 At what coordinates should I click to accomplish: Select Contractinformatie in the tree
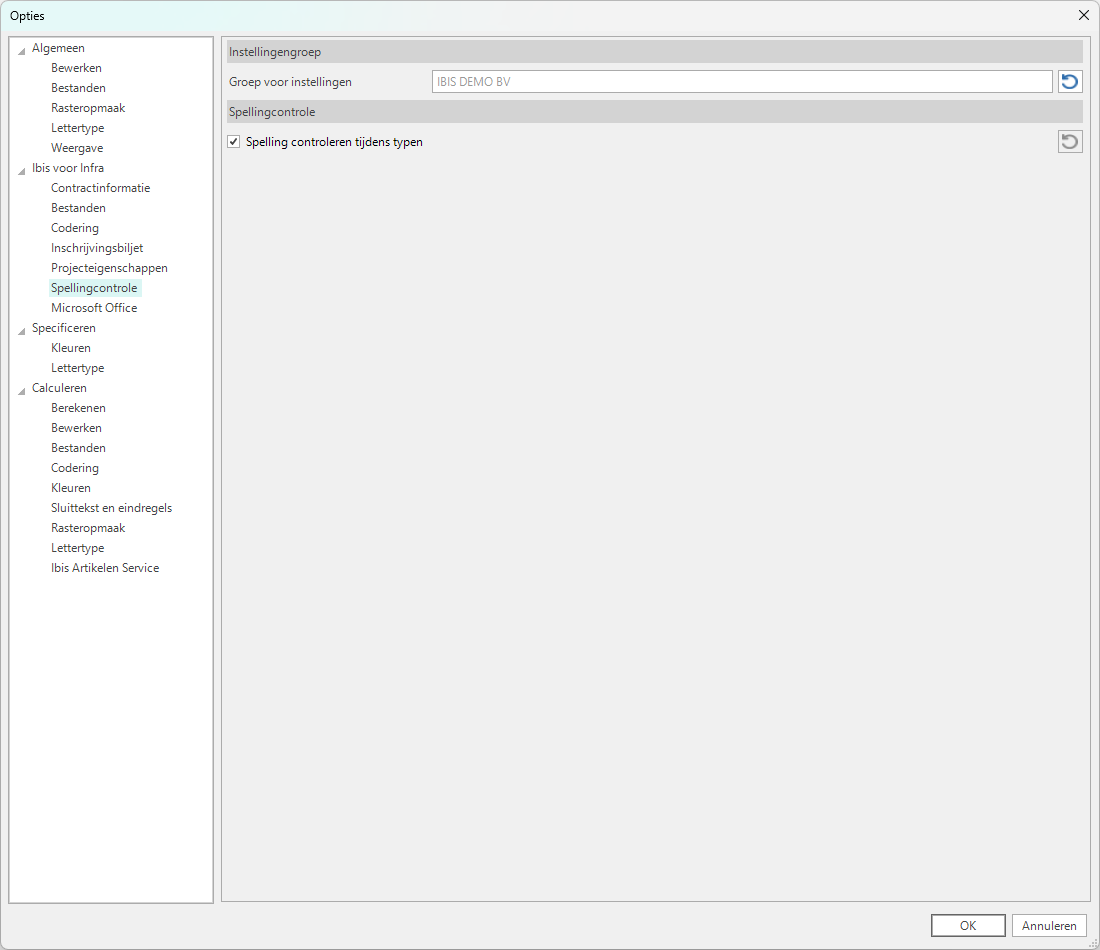(100, 188)
